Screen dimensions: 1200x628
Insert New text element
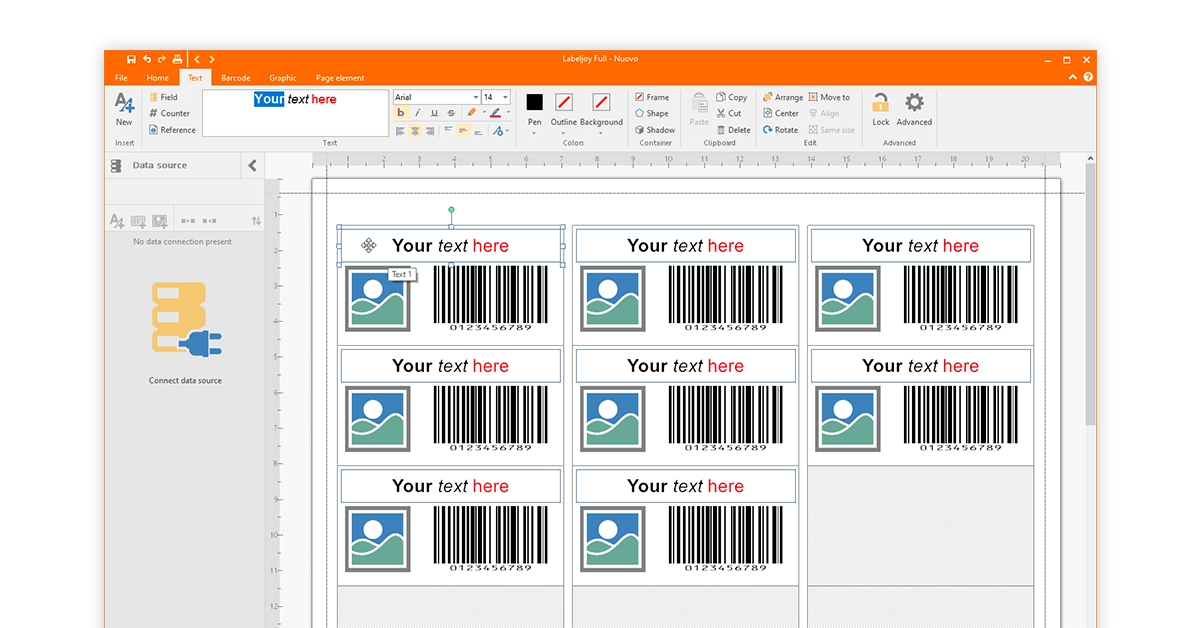(124, 109)
